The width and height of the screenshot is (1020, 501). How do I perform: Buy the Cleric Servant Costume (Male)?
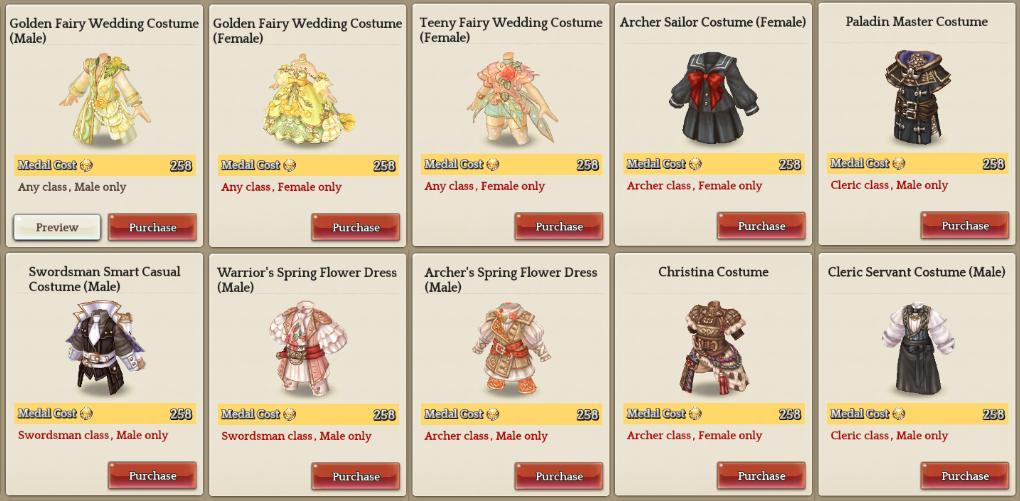click(965, 476)
